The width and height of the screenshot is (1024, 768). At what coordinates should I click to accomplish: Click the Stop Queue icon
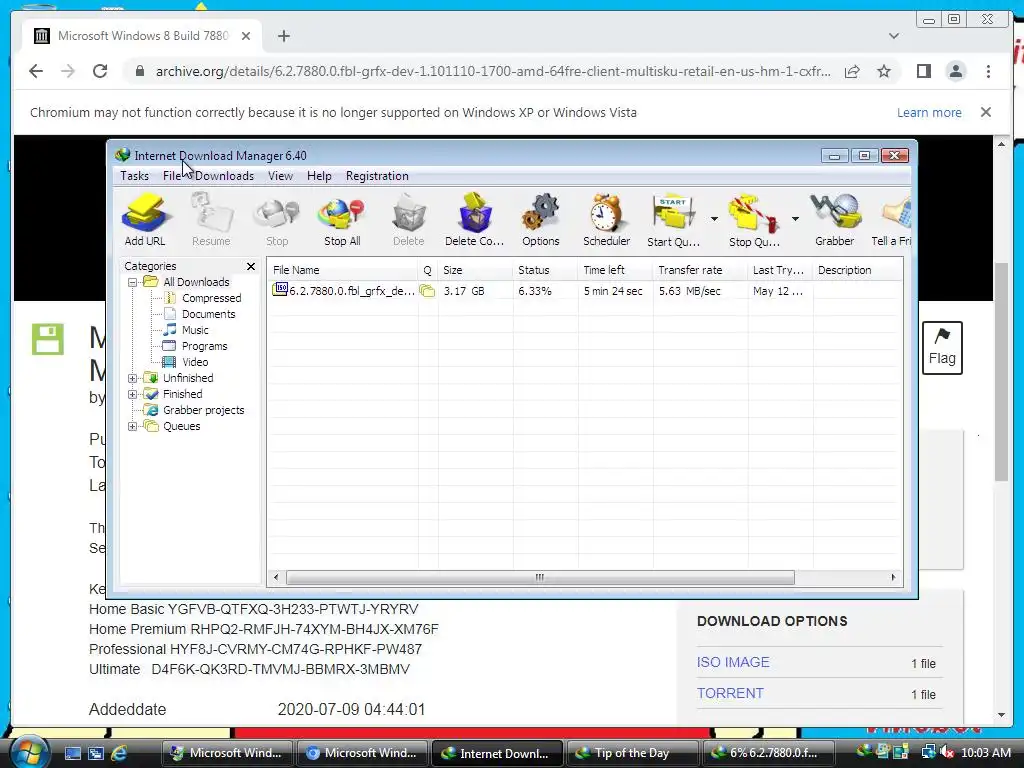754,219
